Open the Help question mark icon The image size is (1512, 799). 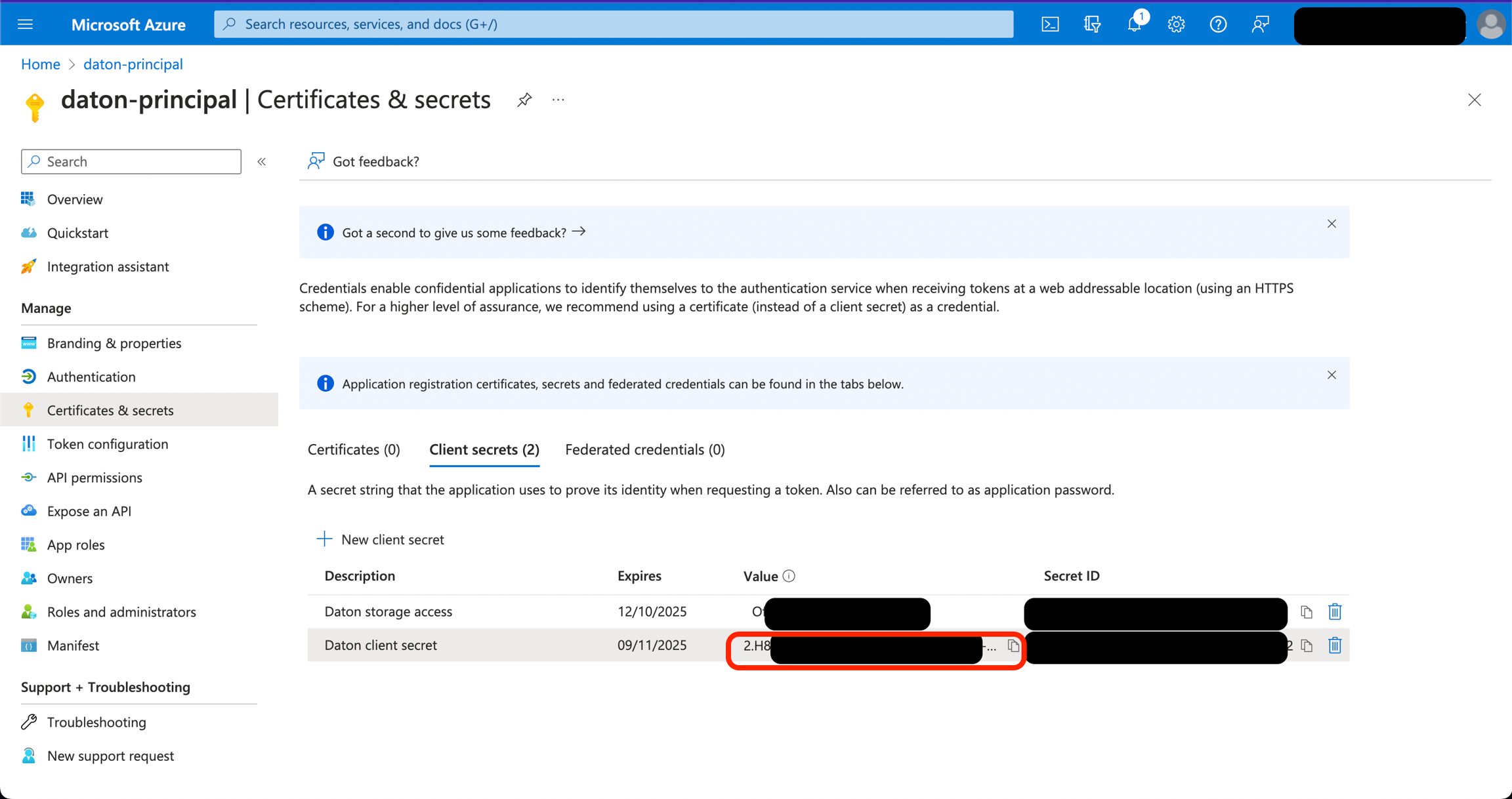(x=1218, y=24)
